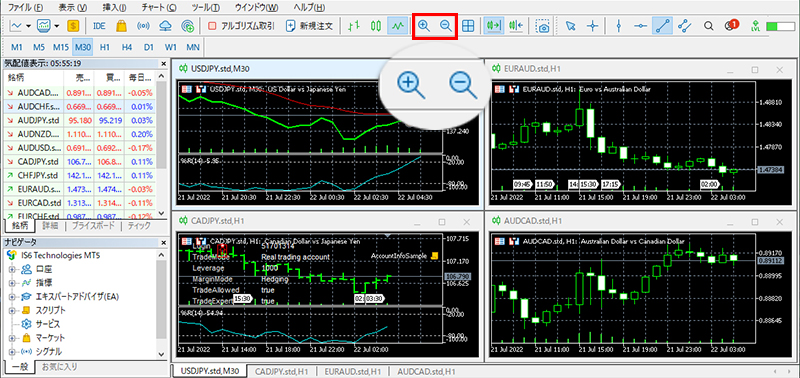Screen dimensions: 800x378
Task: Switch chart to line chart view
Action: click(397, 26)
